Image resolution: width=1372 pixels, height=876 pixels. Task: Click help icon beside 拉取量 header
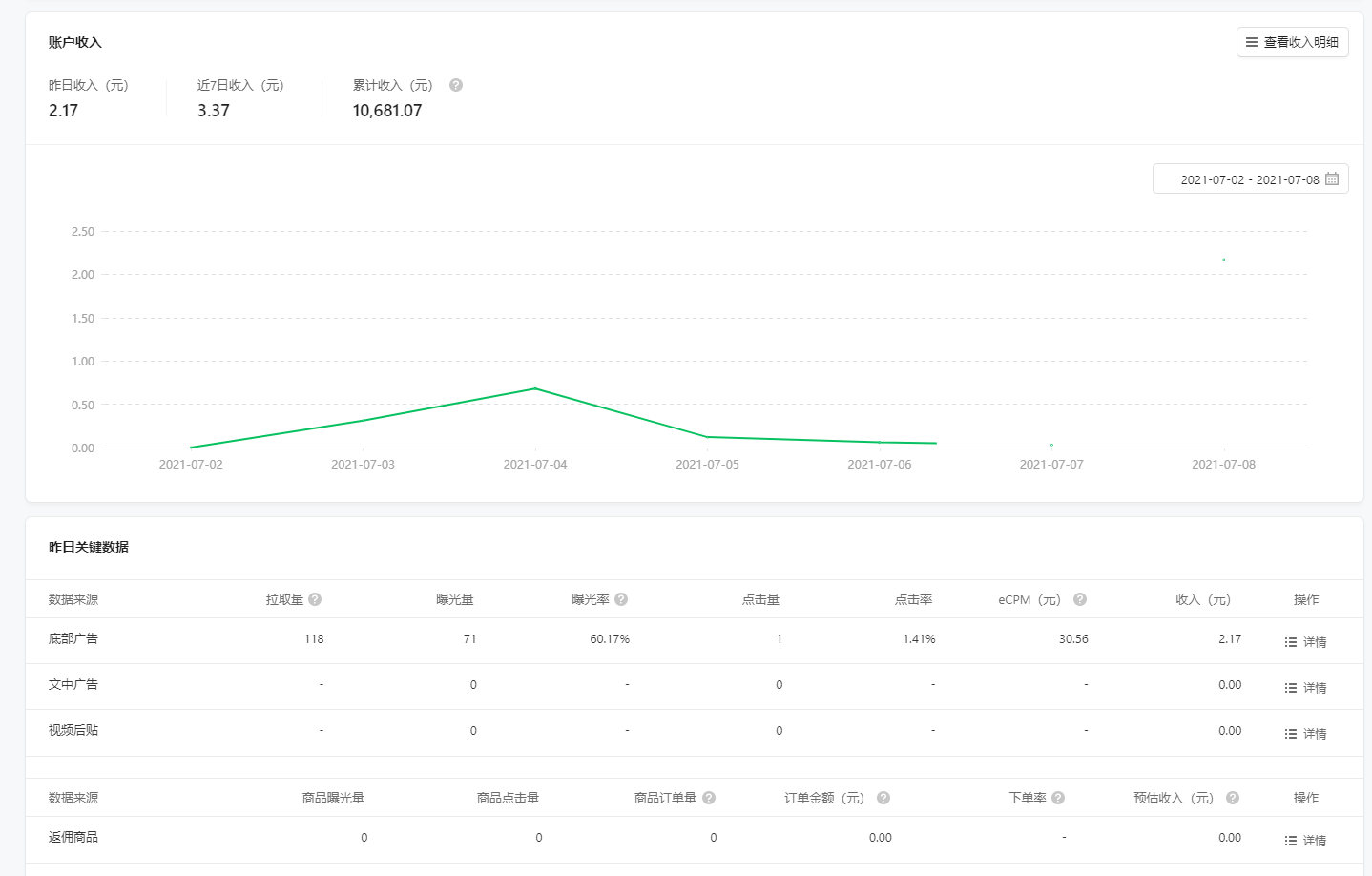coord(315,599)
